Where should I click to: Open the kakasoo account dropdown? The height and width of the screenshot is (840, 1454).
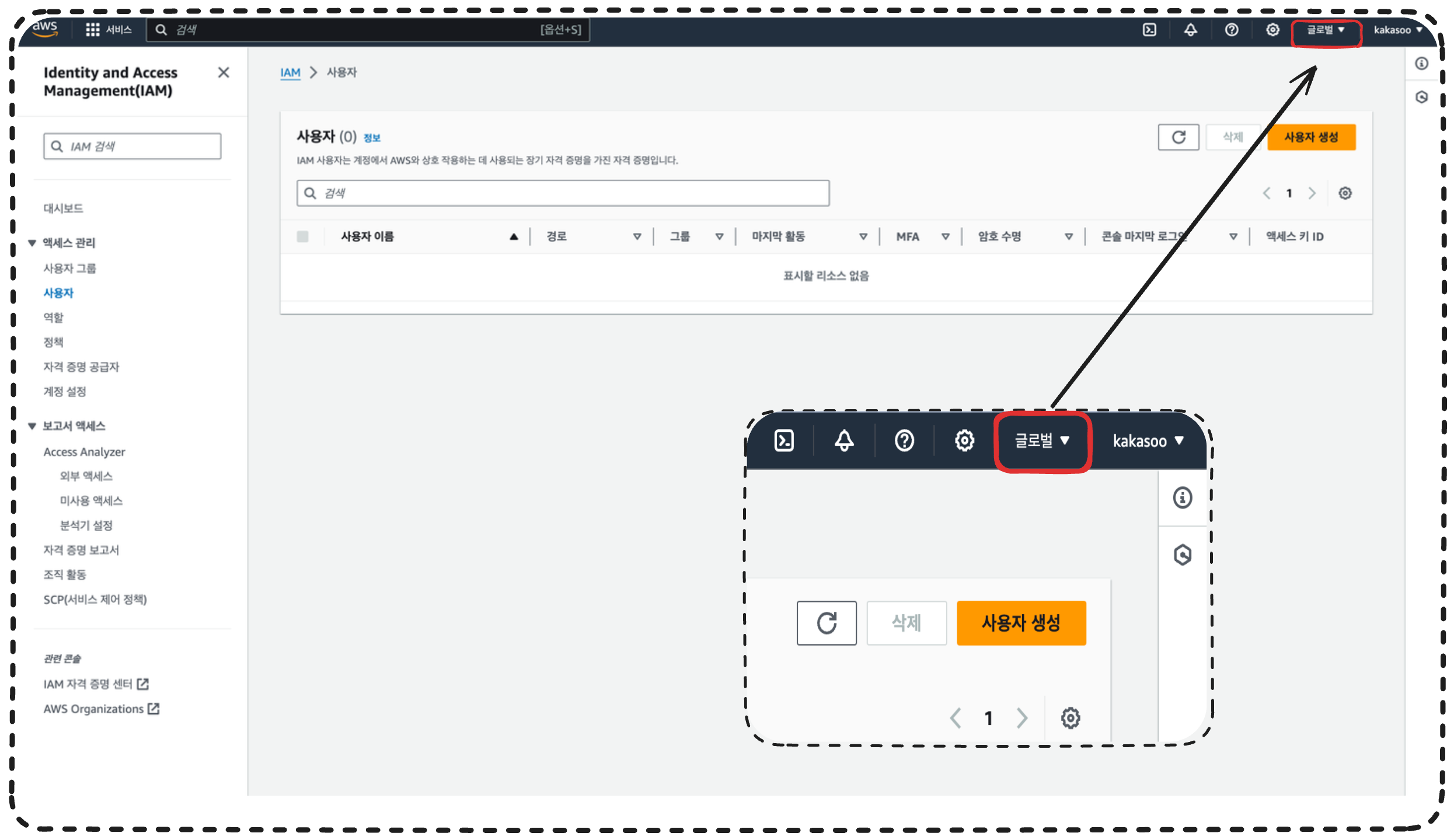(x=1397, y=30)
